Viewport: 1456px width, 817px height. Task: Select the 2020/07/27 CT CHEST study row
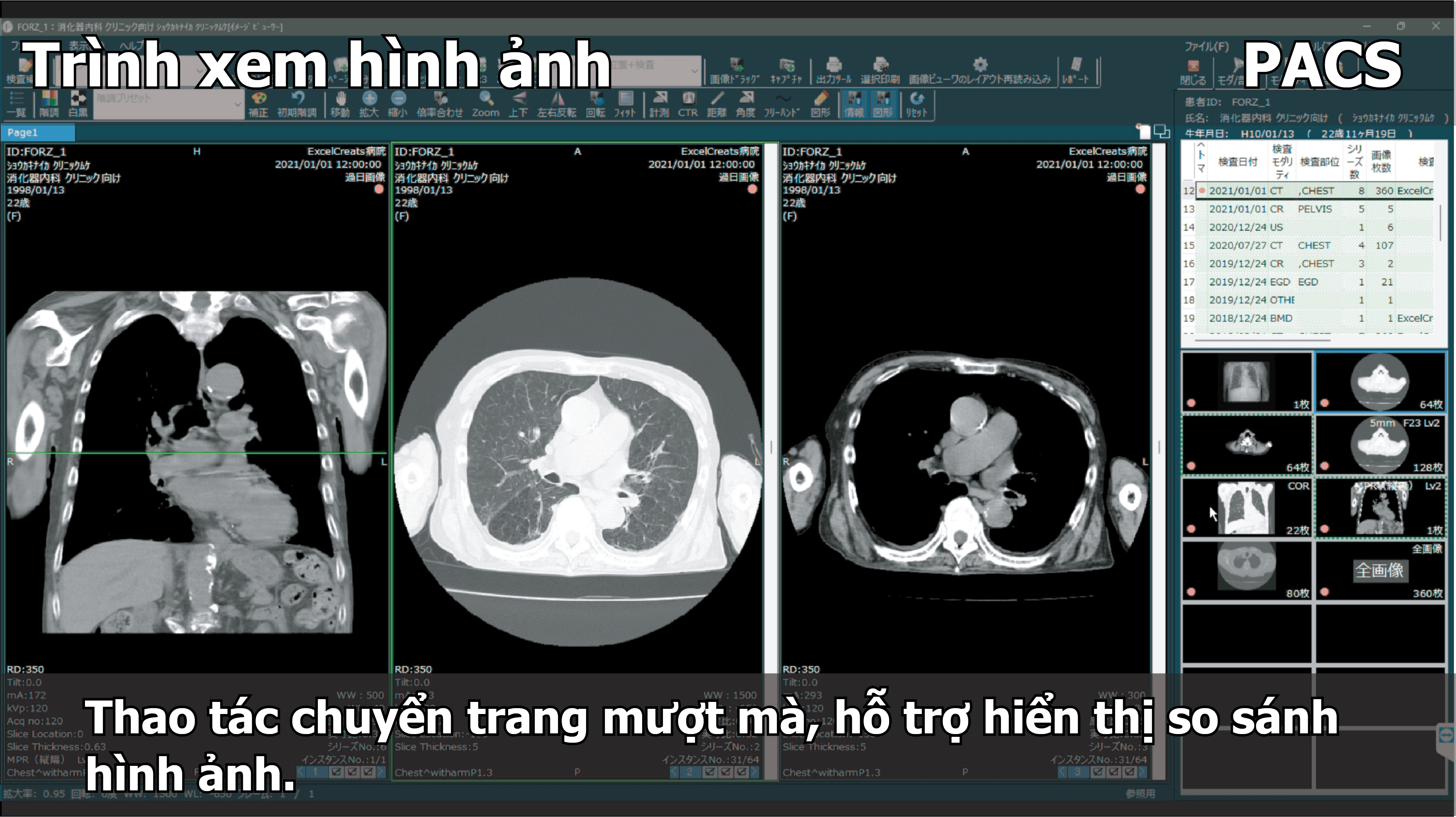(1308, 245)
